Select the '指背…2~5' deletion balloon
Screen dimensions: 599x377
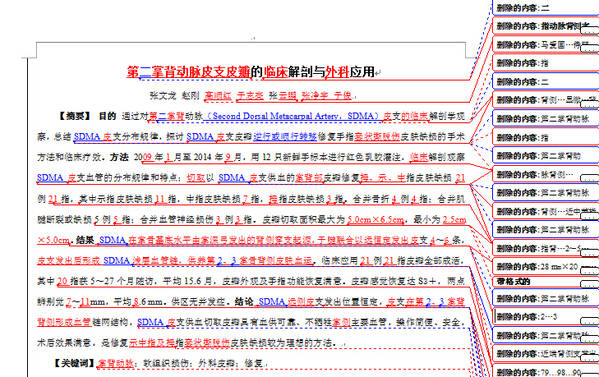[x=546, y=248]
